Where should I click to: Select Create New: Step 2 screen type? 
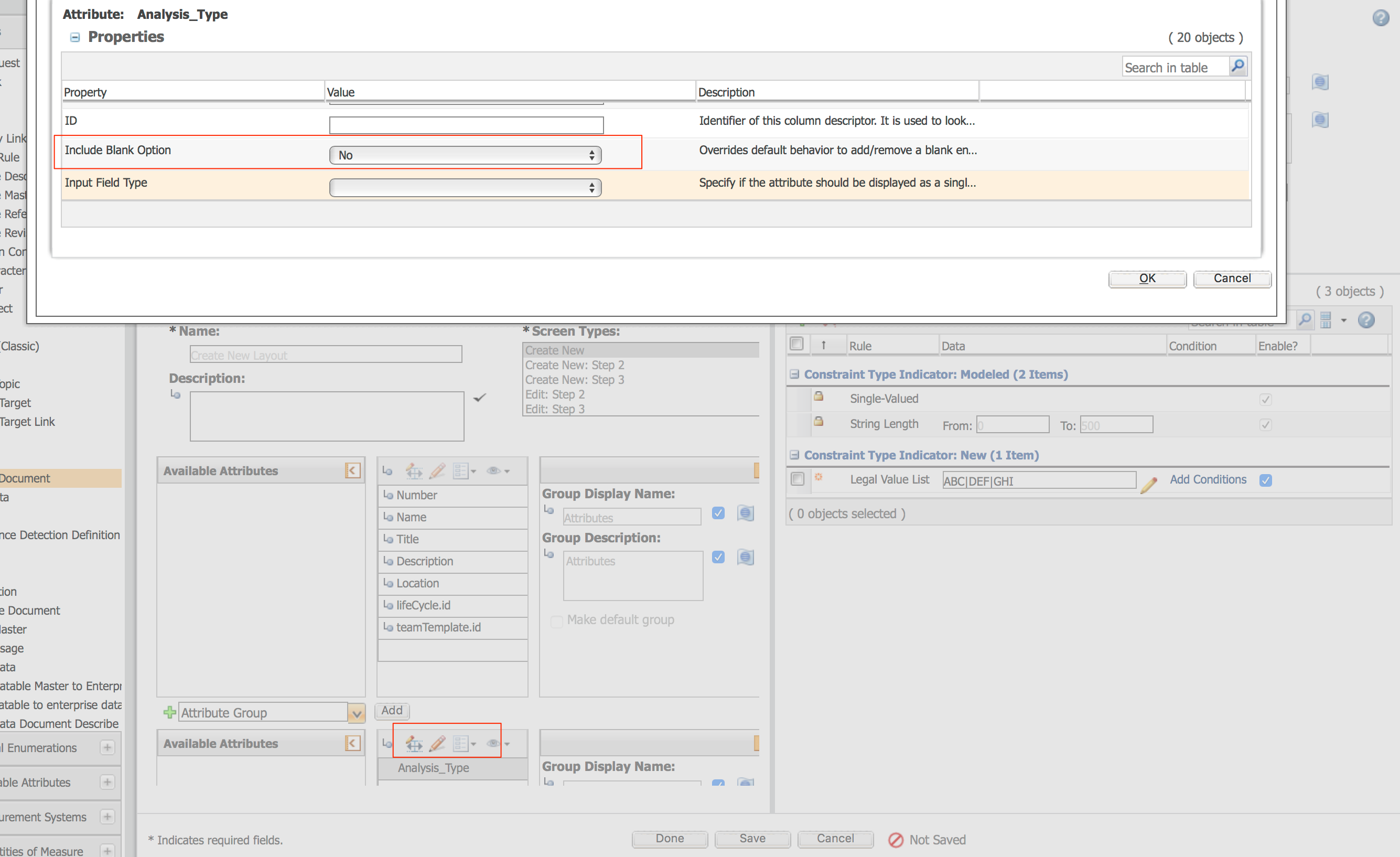pyautogui.click(x=641, y=365)
